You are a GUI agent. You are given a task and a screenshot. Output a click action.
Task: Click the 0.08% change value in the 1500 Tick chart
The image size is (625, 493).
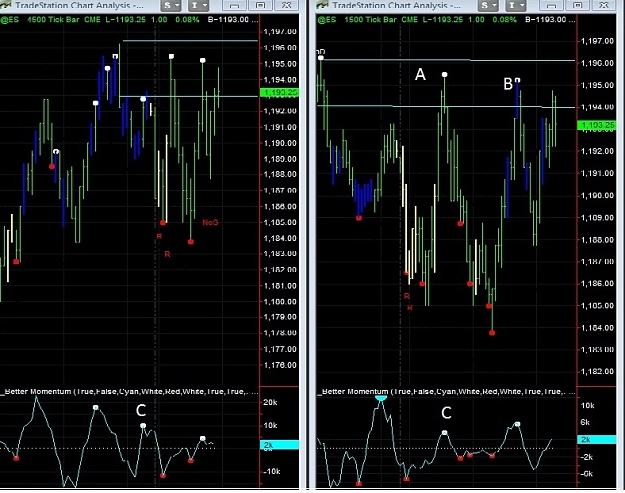point(504,20)
